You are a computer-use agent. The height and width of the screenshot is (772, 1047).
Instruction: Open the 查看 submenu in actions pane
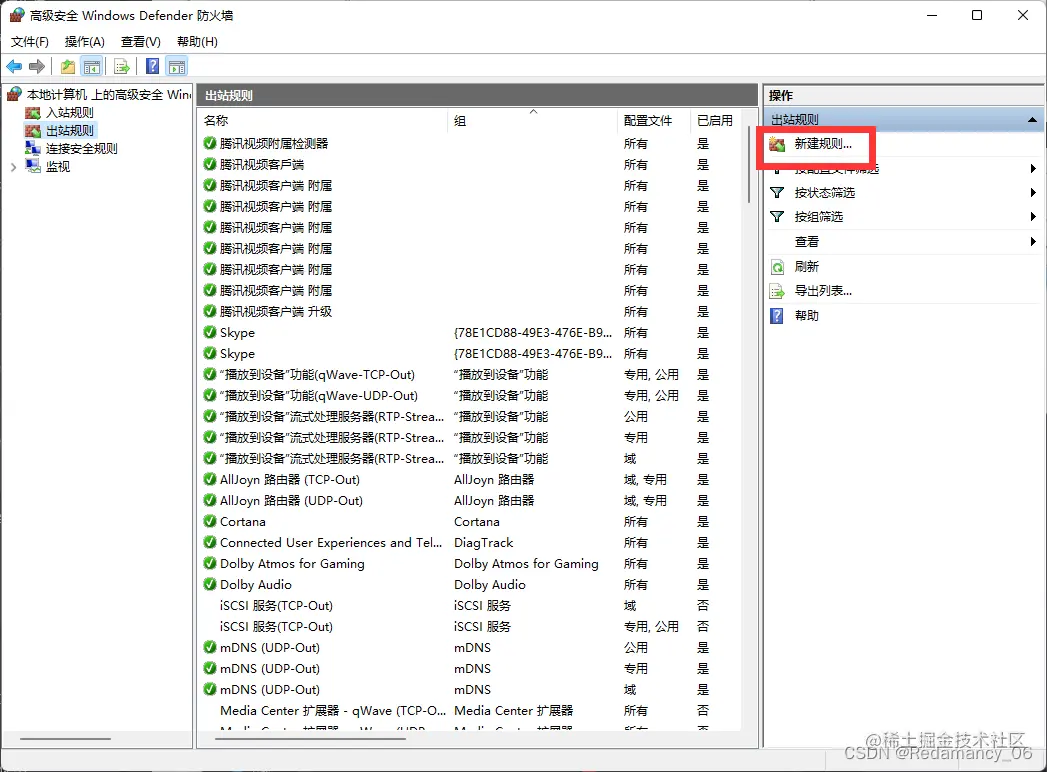click(903, 241)
